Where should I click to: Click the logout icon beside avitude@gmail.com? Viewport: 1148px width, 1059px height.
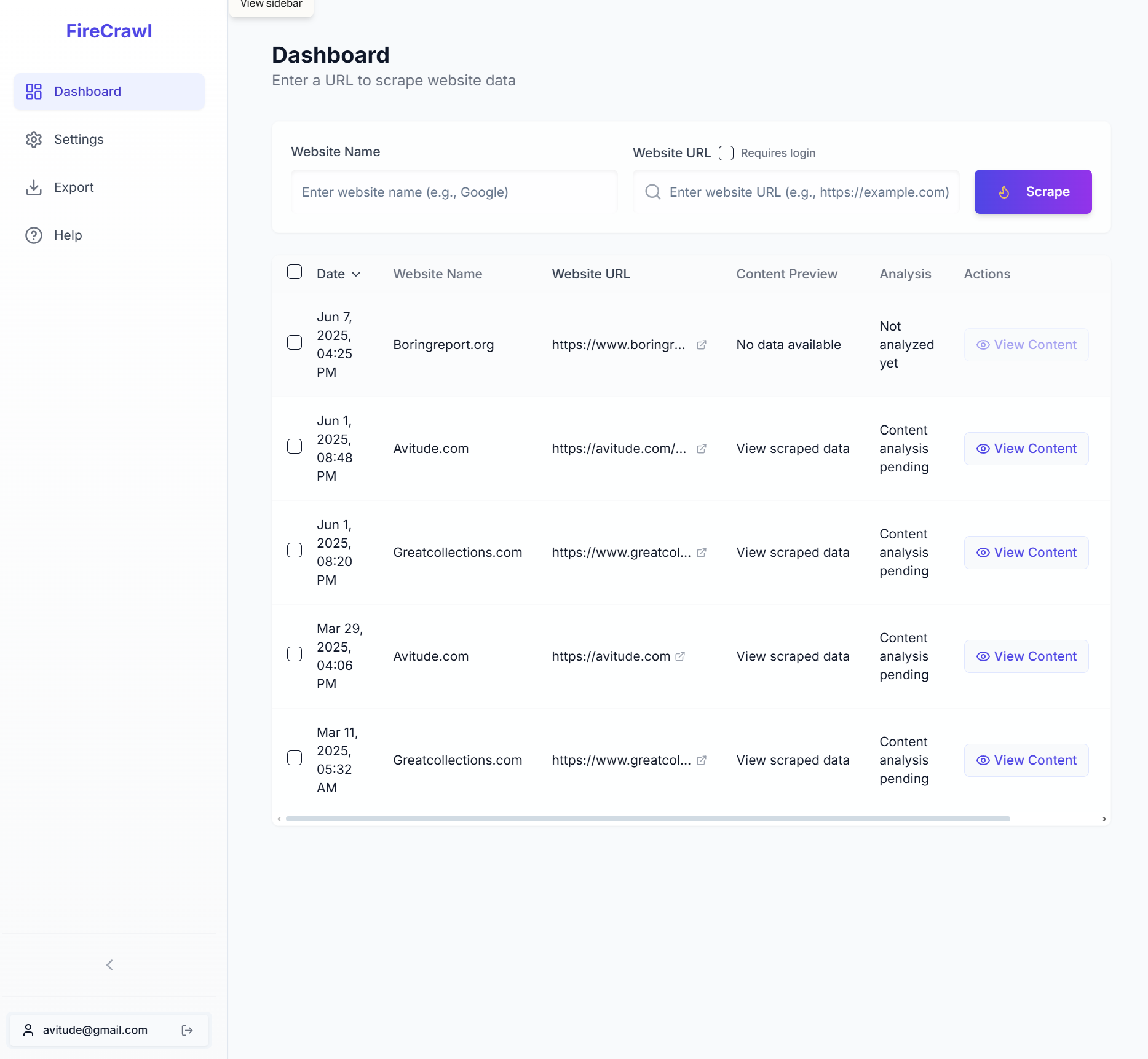pyautogui.click(x=188, y=1030)
